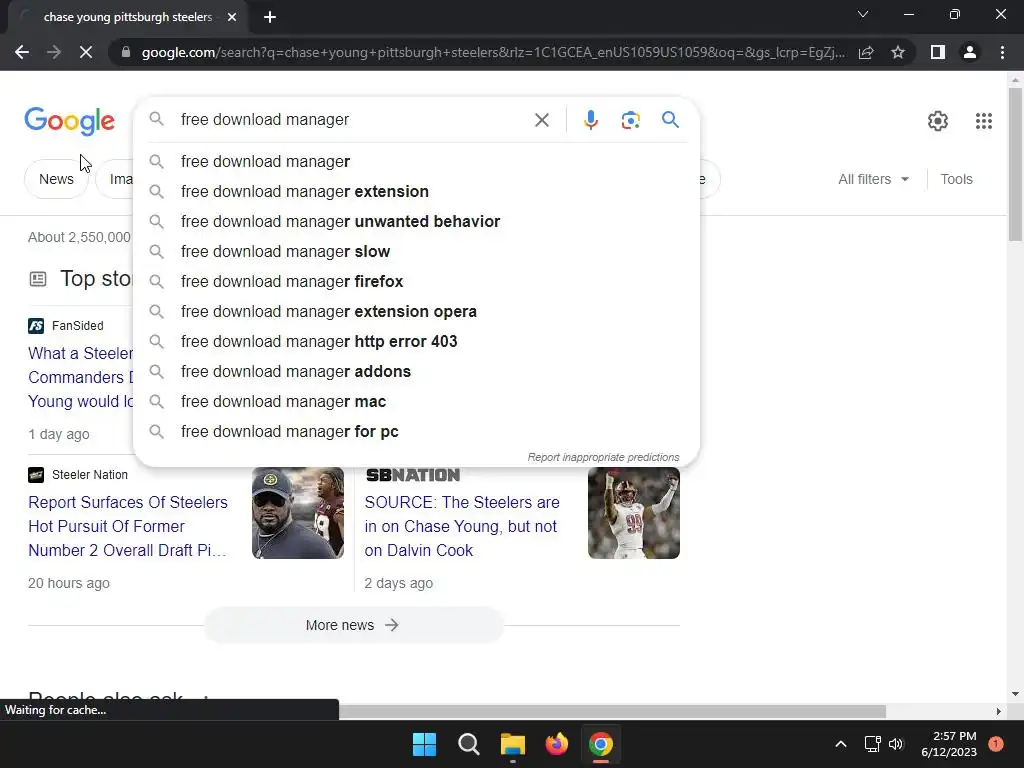
Task: Open the Google apps grid
Action: [x=984, y=121]
